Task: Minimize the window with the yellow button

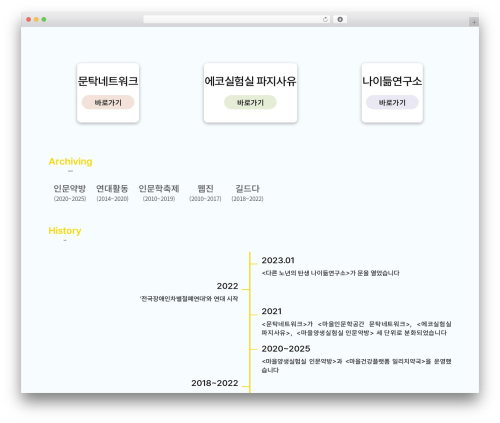Action: 36,20
